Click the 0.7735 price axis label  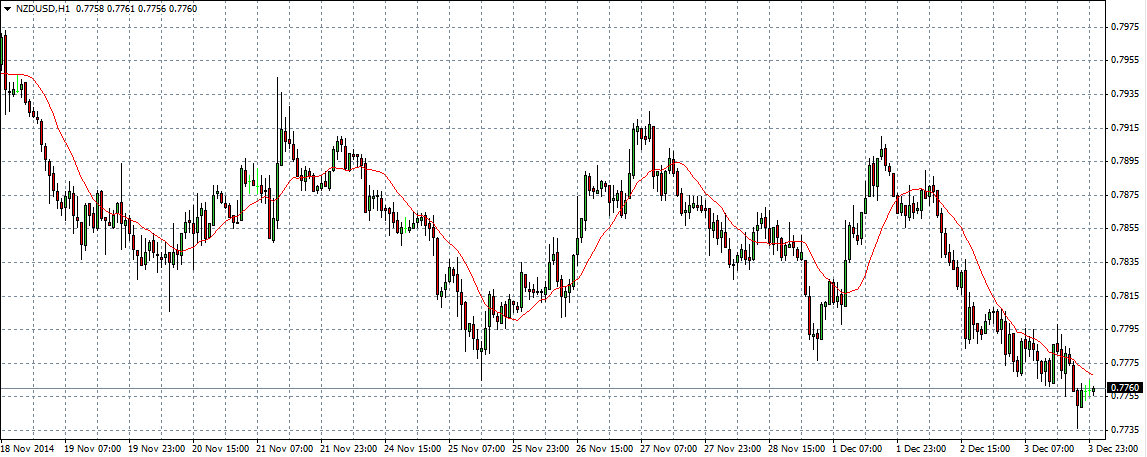[x=1125, y=430]
